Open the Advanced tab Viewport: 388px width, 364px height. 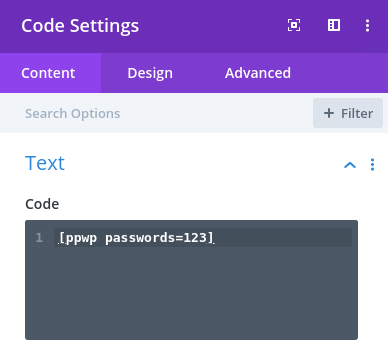coord(258,73)
